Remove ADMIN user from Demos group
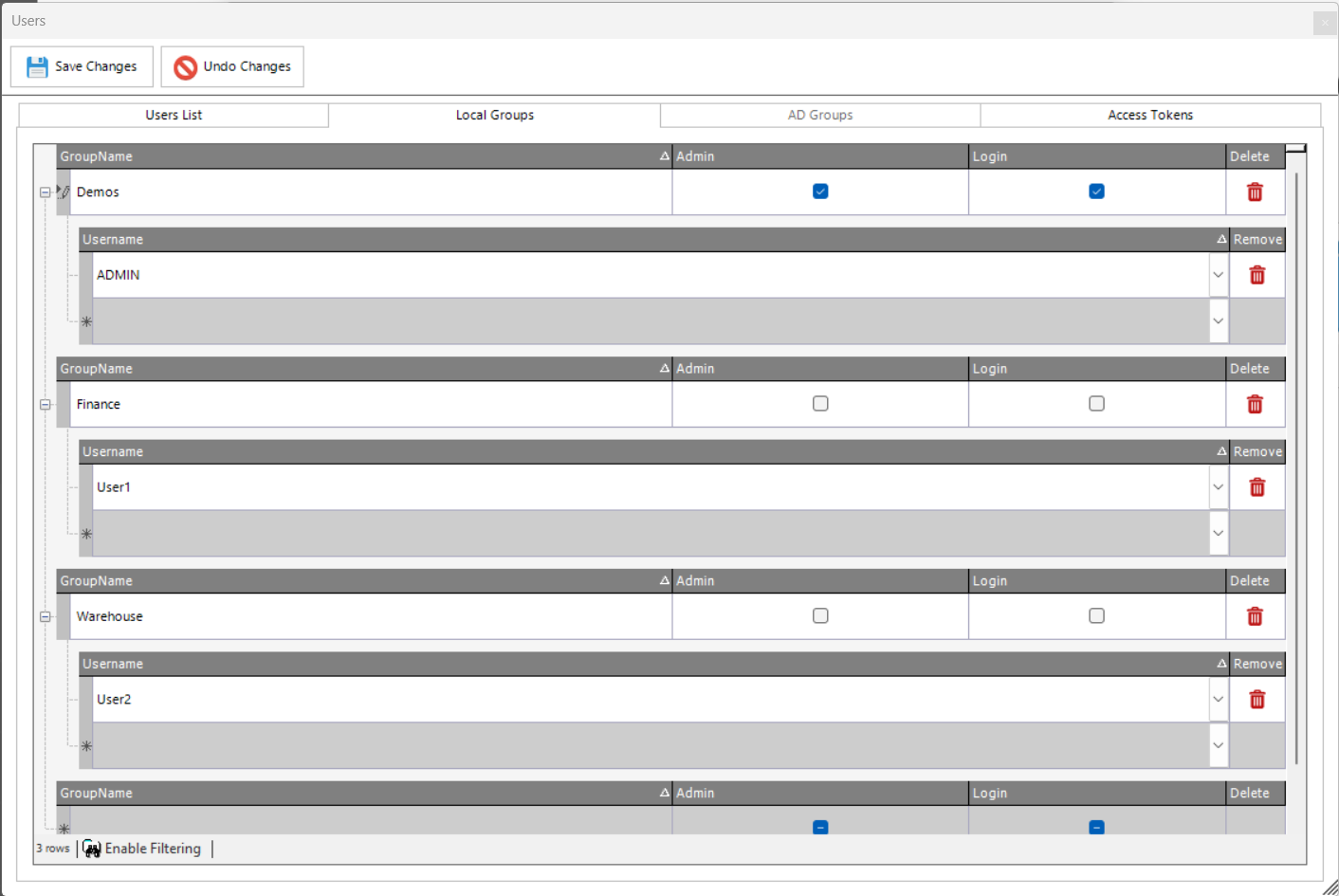Image resolution: width=1339 pixels, height=896 pixels. [1256, 275]
